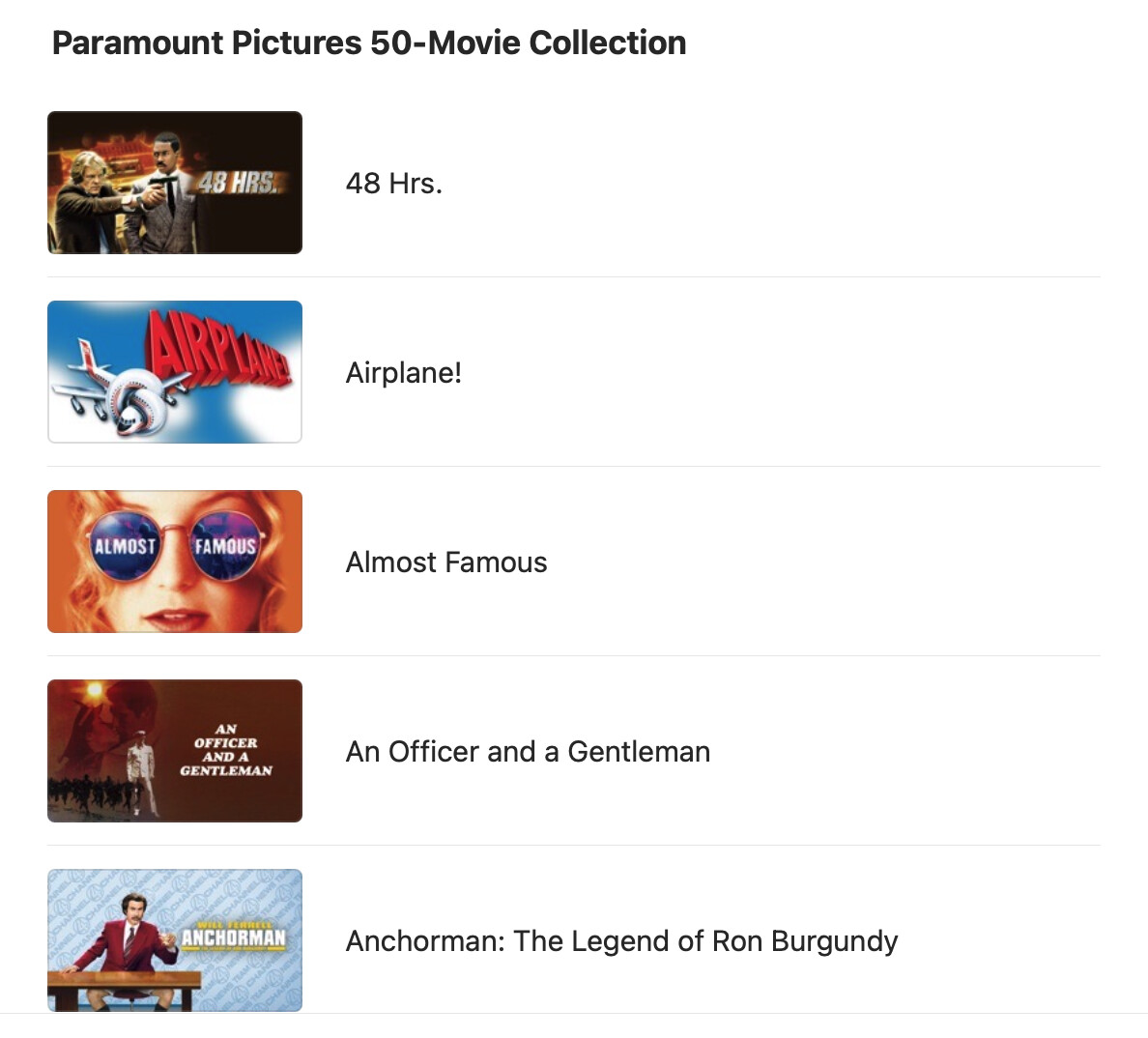Open An Officer and a Gentleman thumbnail

click(x=174, y=751)
